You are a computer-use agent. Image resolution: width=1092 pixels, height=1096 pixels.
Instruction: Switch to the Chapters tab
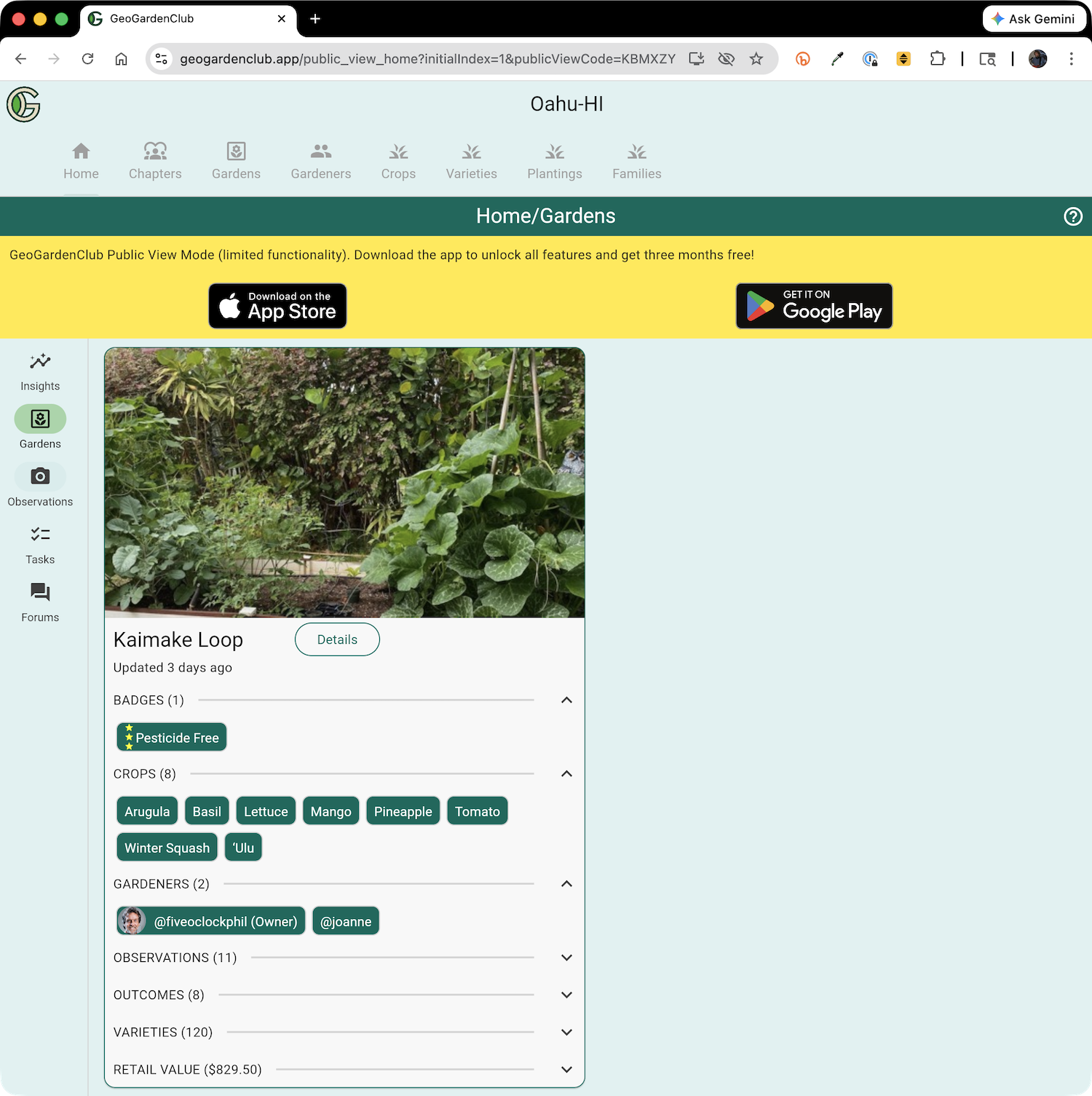[155, 161]
